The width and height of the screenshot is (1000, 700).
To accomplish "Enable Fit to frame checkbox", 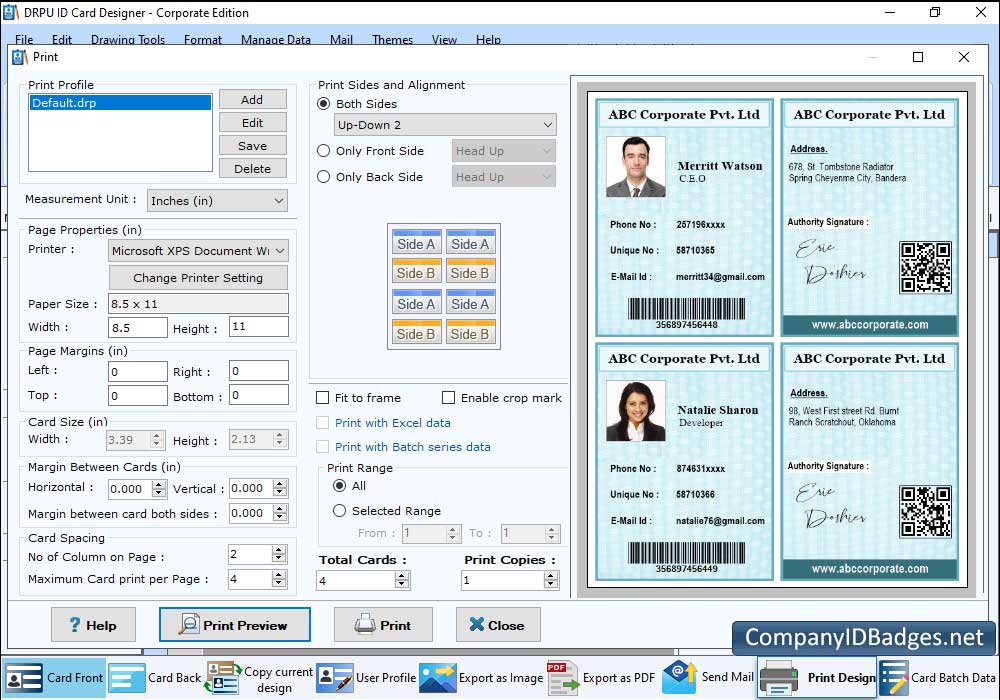I will click(x=323, y=398).
